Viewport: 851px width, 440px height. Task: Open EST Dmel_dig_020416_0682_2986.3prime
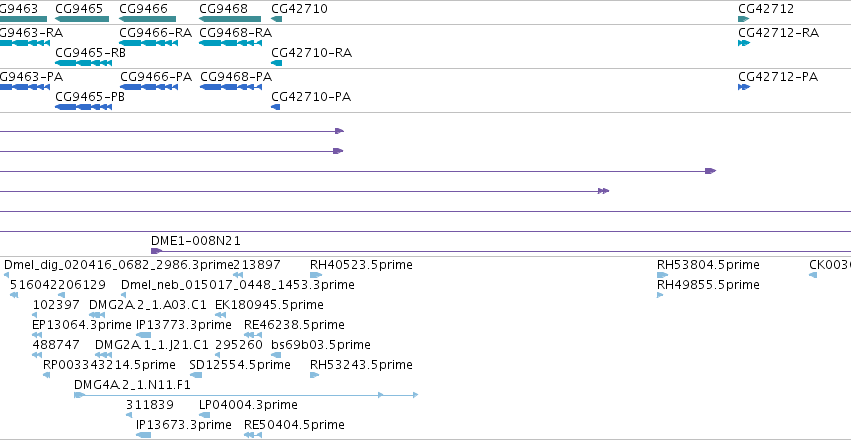click(7, 275)
